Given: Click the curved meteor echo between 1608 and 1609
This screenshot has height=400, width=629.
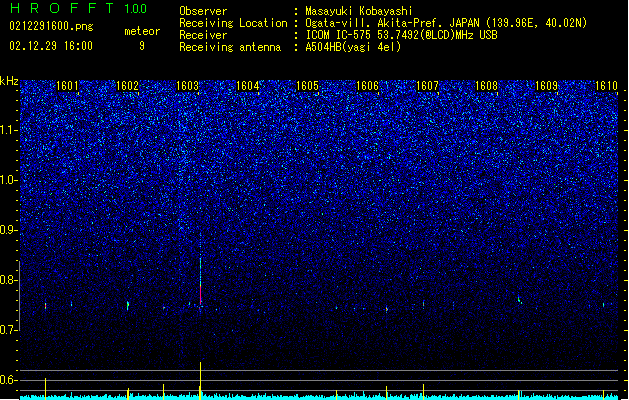Looking at the screenshot, I should [519, 299].
